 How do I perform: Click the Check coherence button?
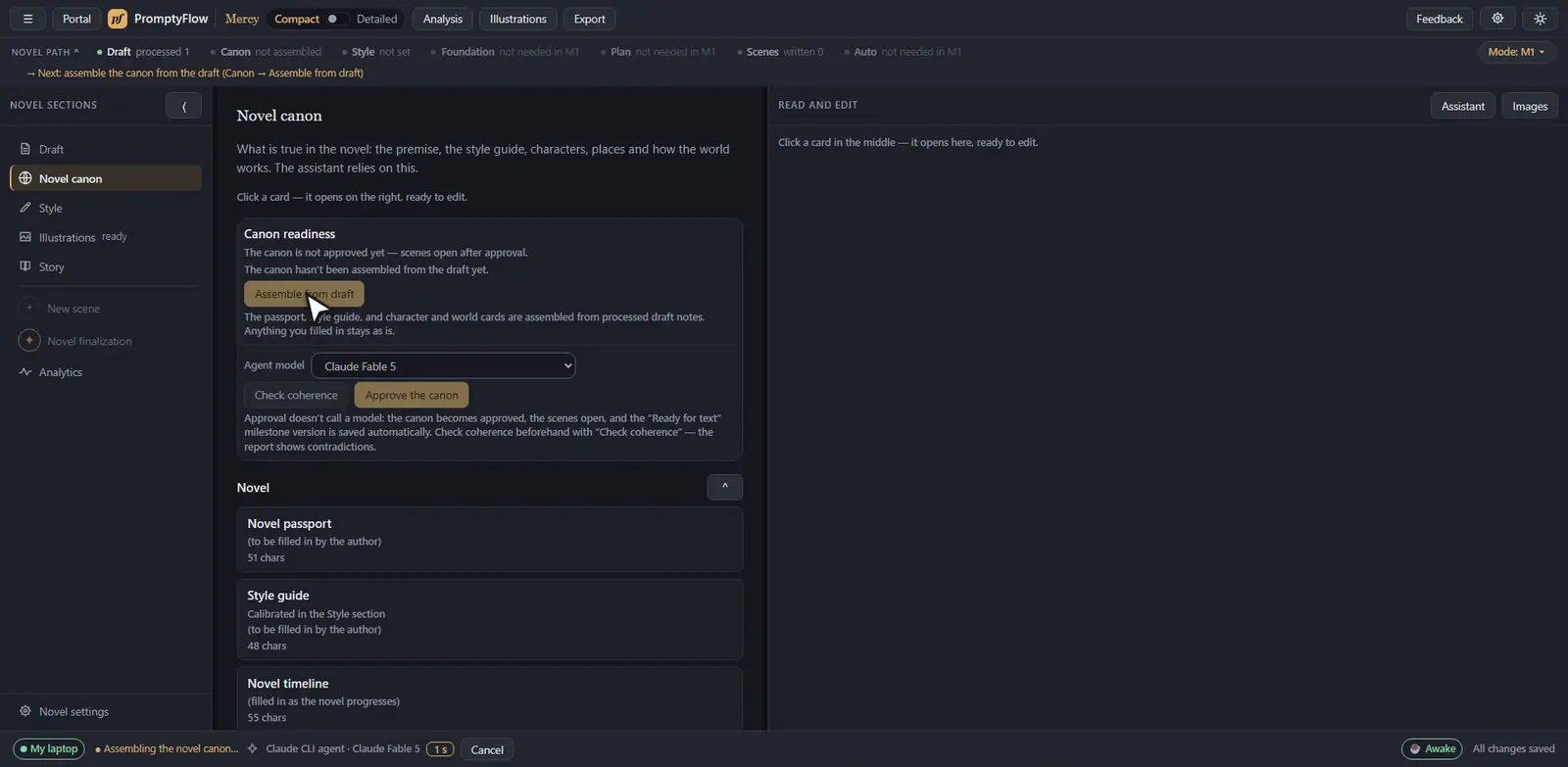pyautogui.click(x=296, y=395)
